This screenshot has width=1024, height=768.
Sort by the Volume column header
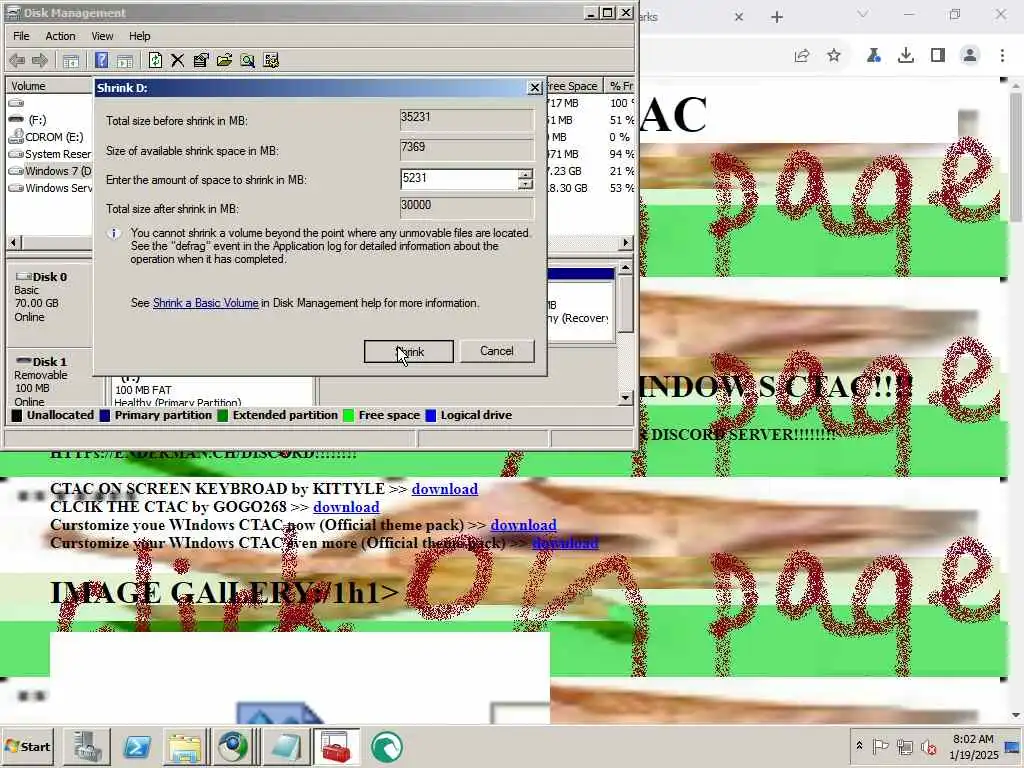(x=50, y=86)
